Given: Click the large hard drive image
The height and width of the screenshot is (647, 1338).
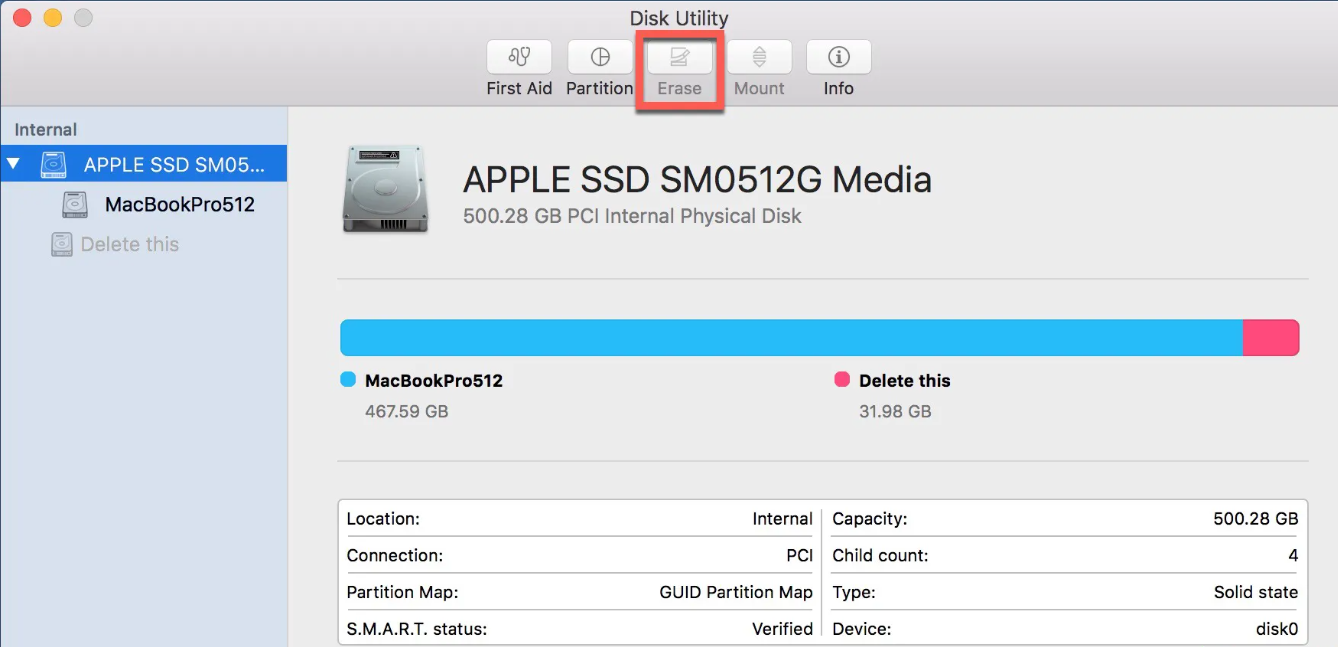Looking at the screenshot, I should tap(386, 189).
